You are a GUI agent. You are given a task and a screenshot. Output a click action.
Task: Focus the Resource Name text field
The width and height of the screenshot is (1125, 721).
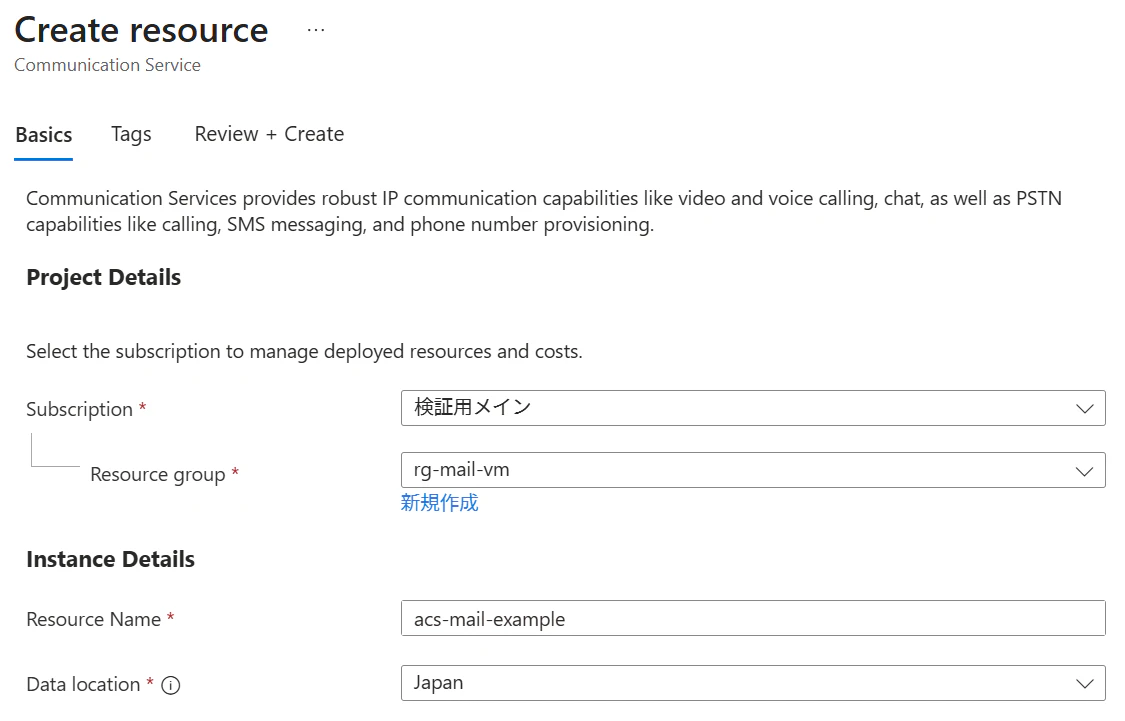(x=752, y=619)
